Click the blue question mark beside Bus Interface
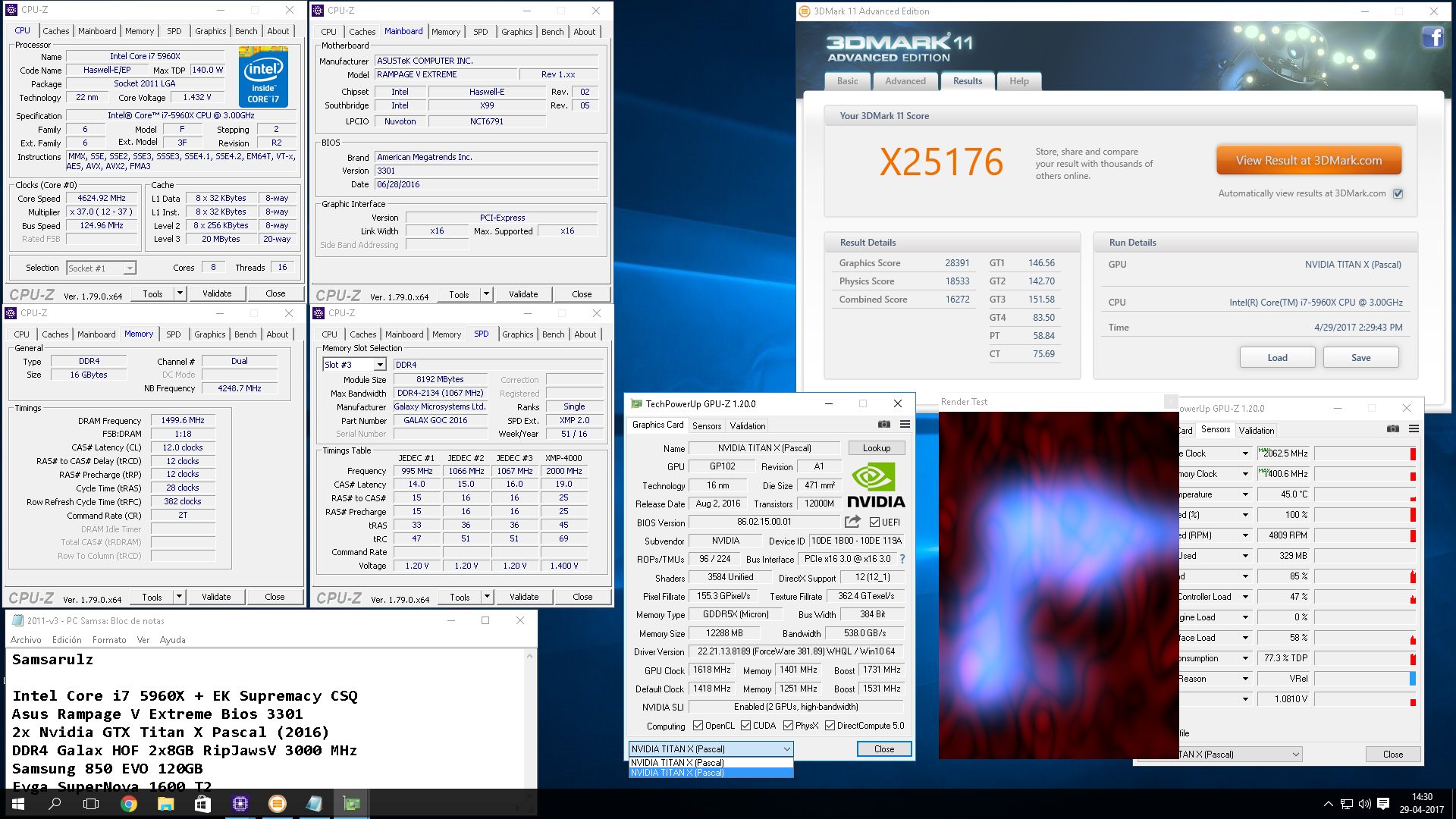The image size is (1456, 819). coord(902,559)
